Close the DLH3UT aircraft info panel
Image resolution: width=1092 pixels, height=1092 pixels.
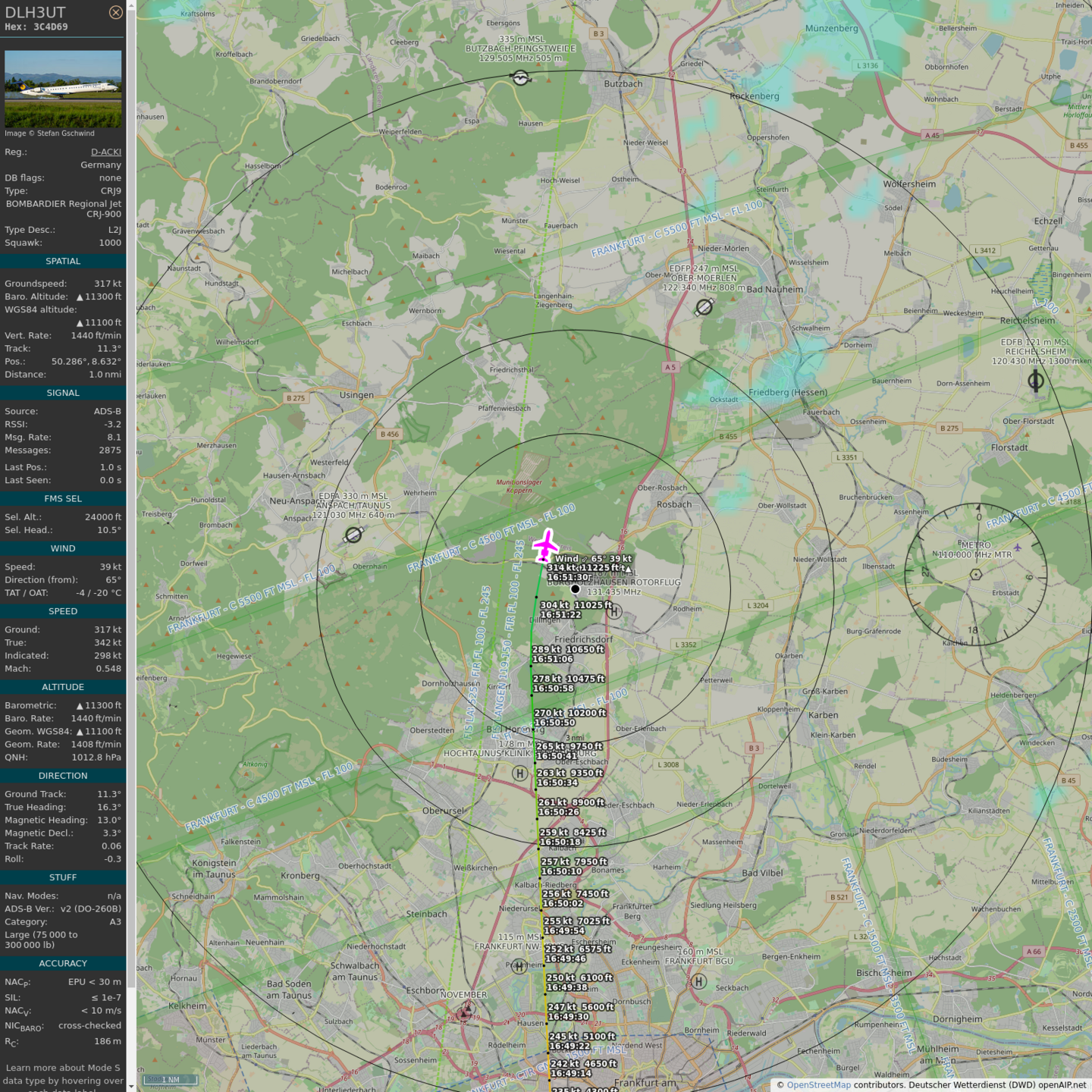coord(115,12)
